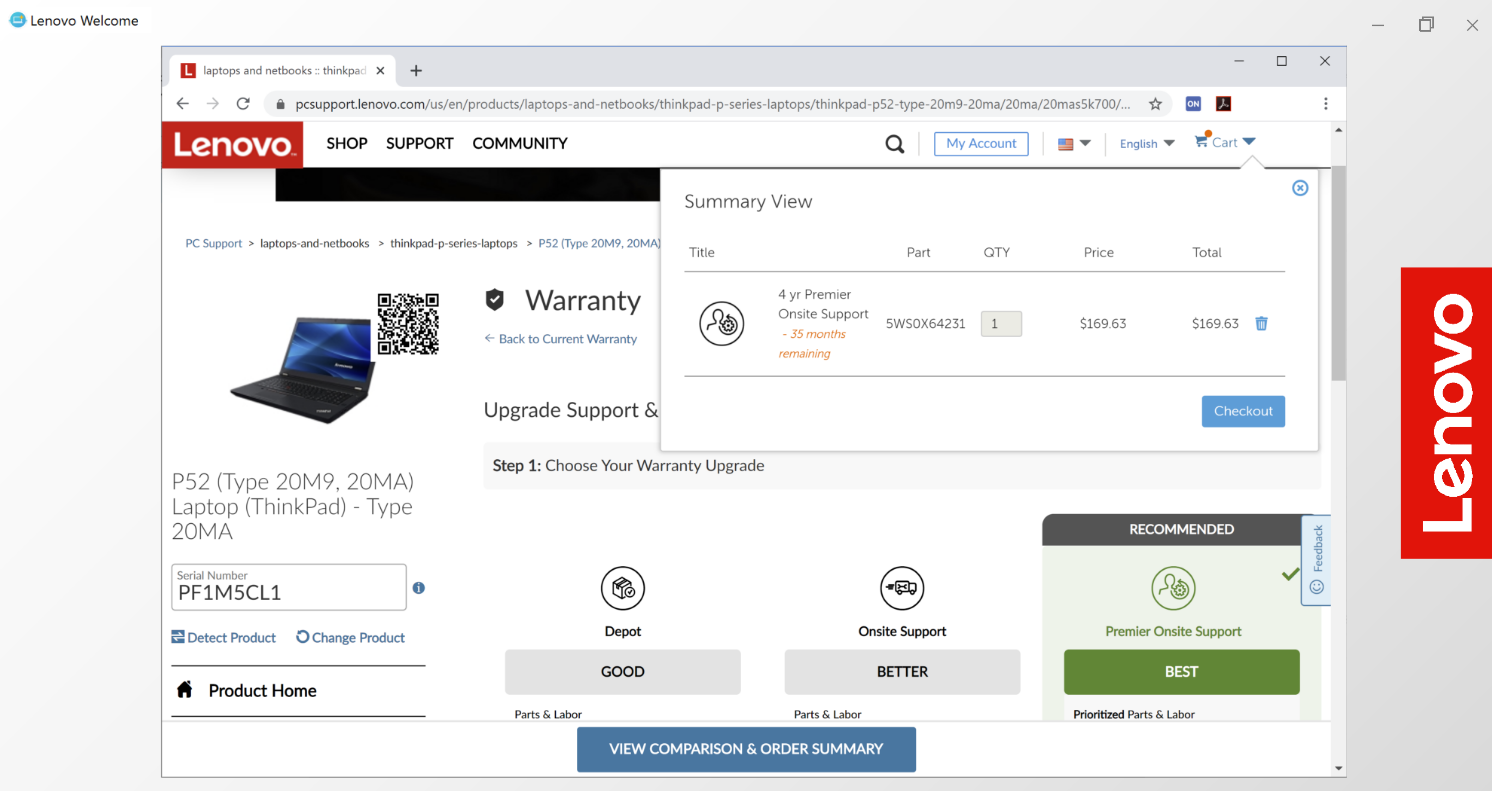Select the Onsite Support truck icon
The width and height of the screenshot is (1492, 791).
tap(901, 588)
